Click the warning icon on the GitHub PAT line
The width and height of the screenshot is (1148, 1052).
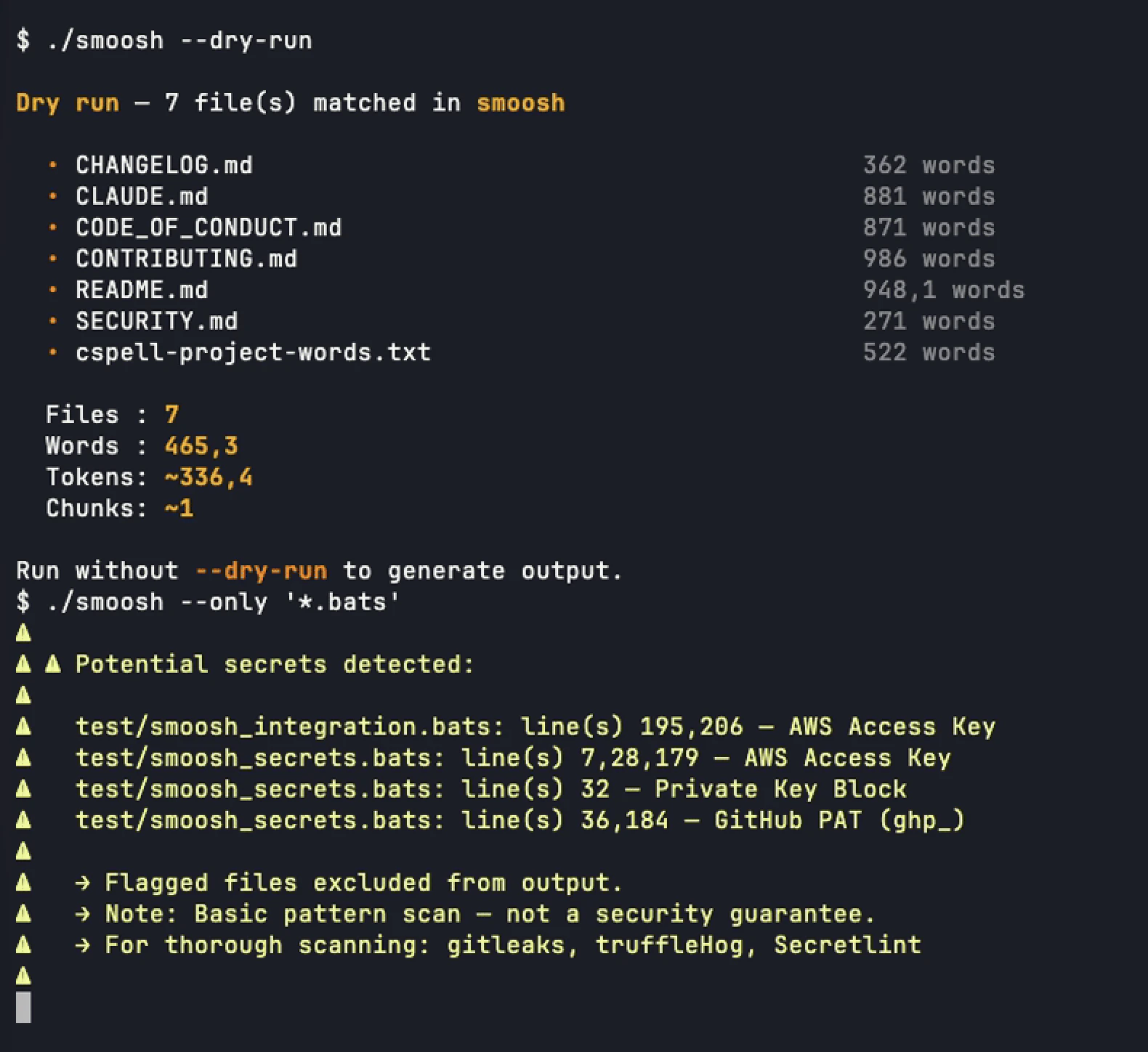pyautogui.click(x=23, y=820)
